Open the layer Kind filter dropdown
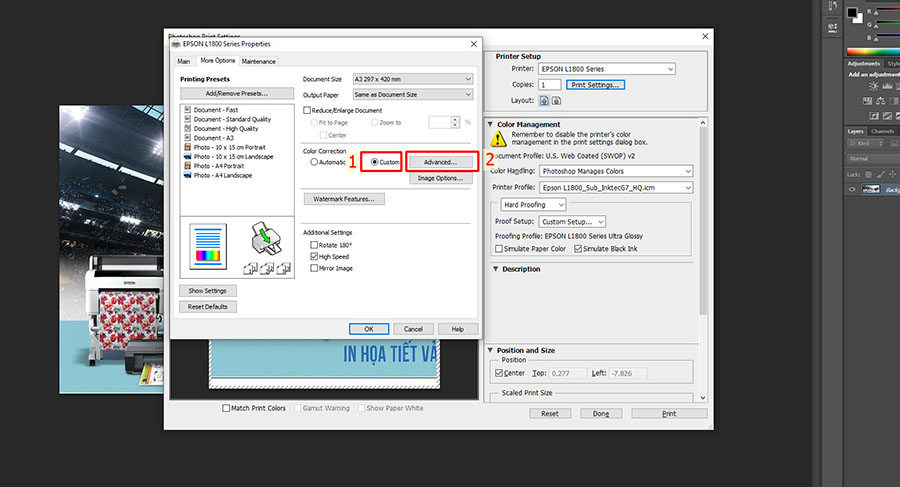The width and height of the screenshot is (900, 487). (x=867, y=143)
